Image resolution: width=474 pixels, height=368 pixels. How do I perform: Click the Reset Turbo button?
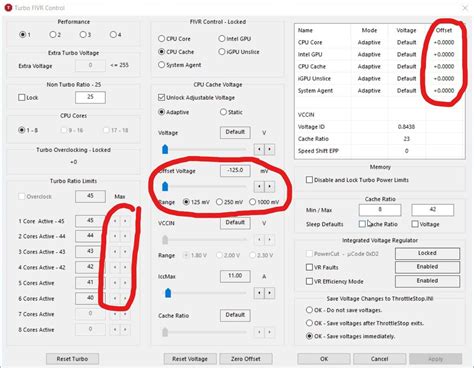click(72, 359)
